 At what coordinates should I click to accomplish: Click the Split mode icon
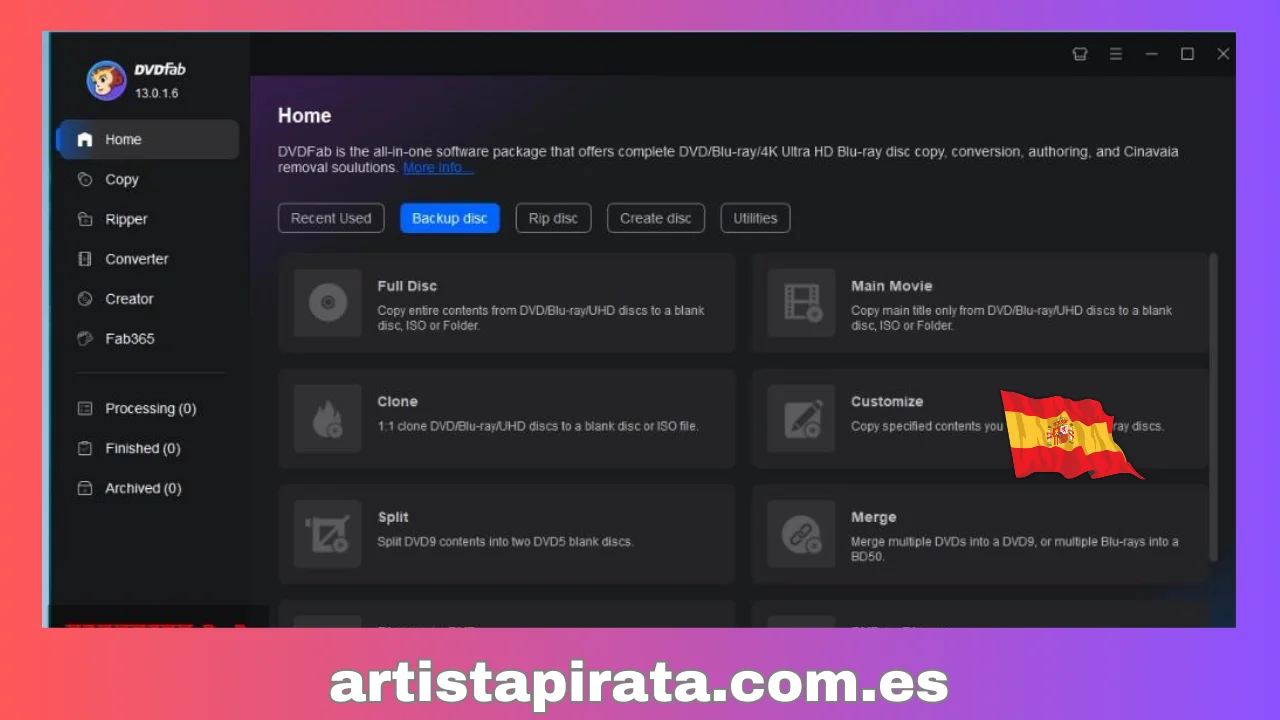tap(328, 534)
